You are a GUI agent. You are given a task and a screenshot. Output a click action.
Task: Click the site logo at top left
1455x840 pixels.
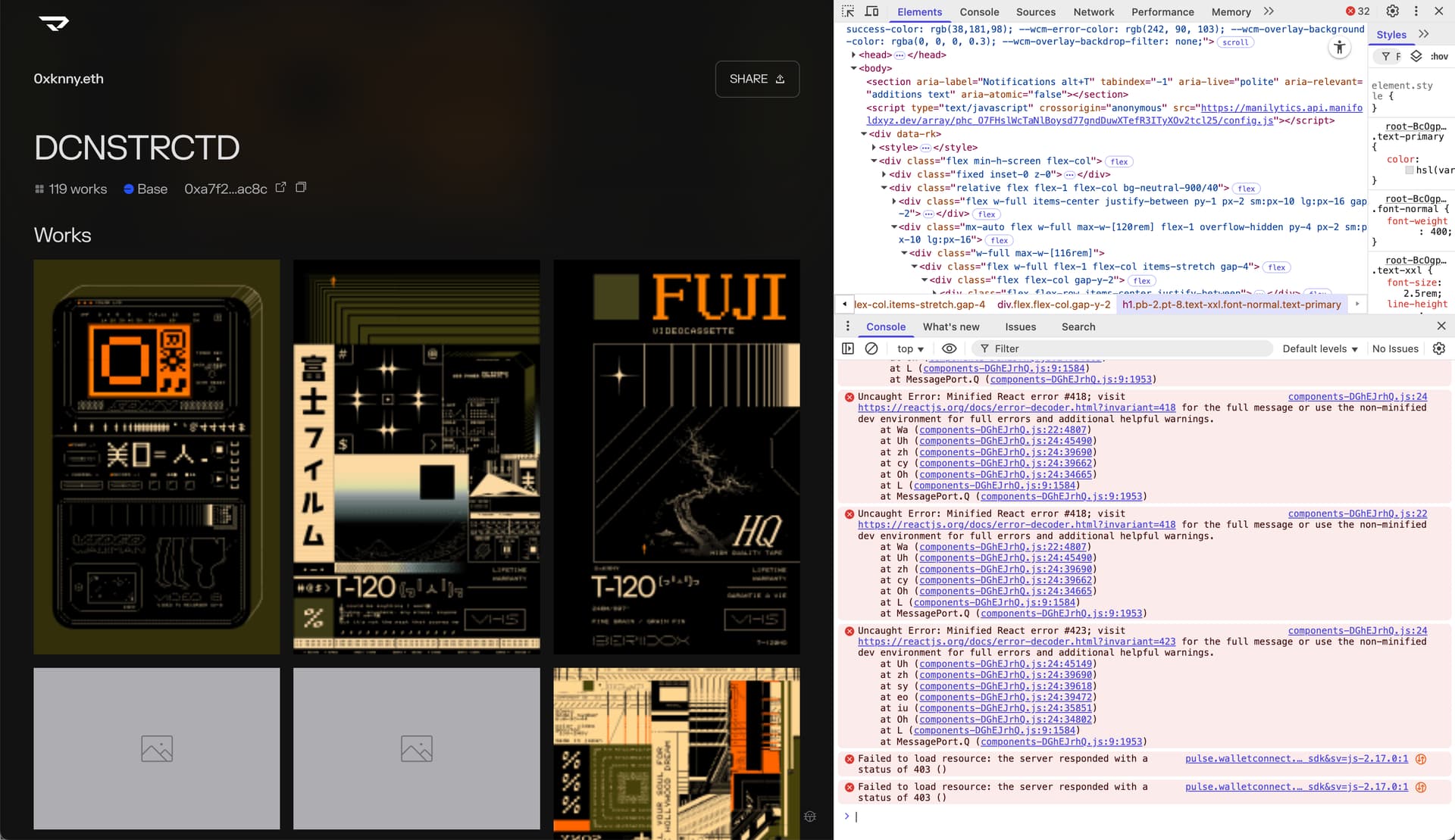pos(53,23)
